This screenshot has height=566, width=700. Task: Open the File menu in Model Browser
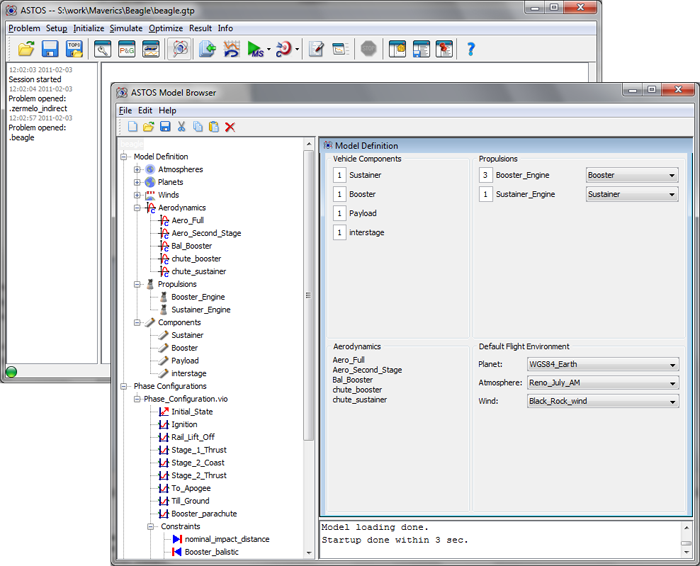125,110
